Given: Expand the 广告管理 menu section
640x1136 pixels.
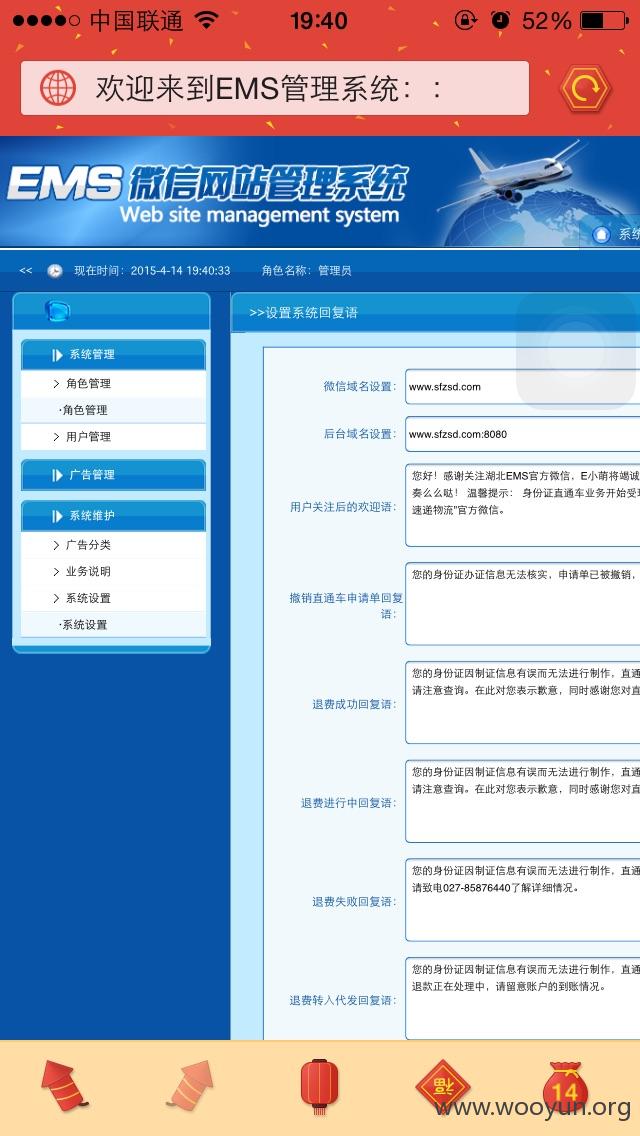Looking at the screenshot, I should pos(113,475).
